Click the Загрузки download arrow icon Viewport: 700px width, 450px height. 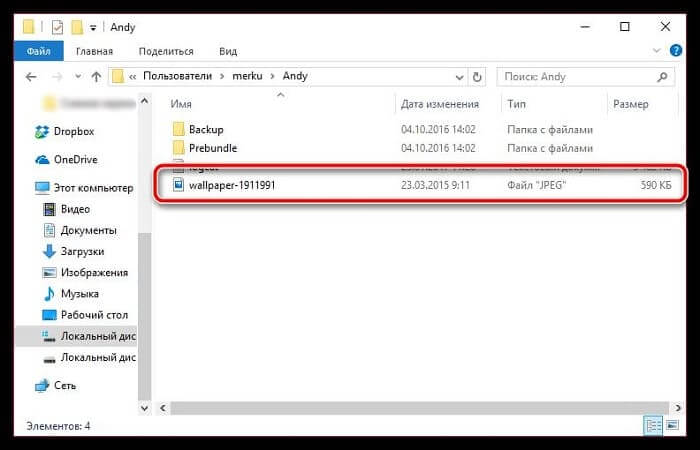pyautogui.click(x=49, y=251)
